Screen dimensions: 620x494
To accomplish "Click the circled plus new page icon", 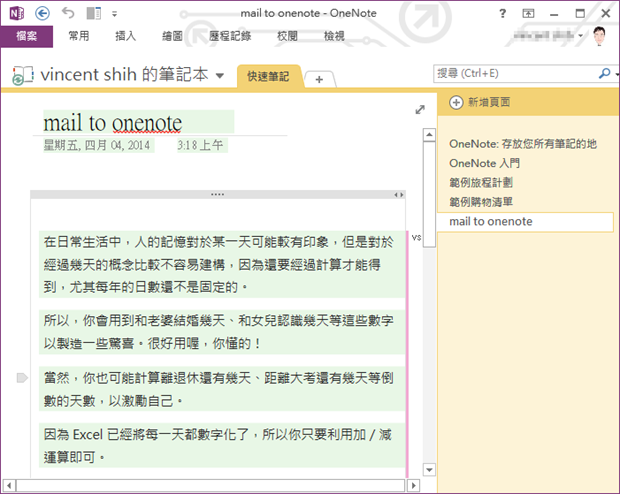I will tap(456, 102).
